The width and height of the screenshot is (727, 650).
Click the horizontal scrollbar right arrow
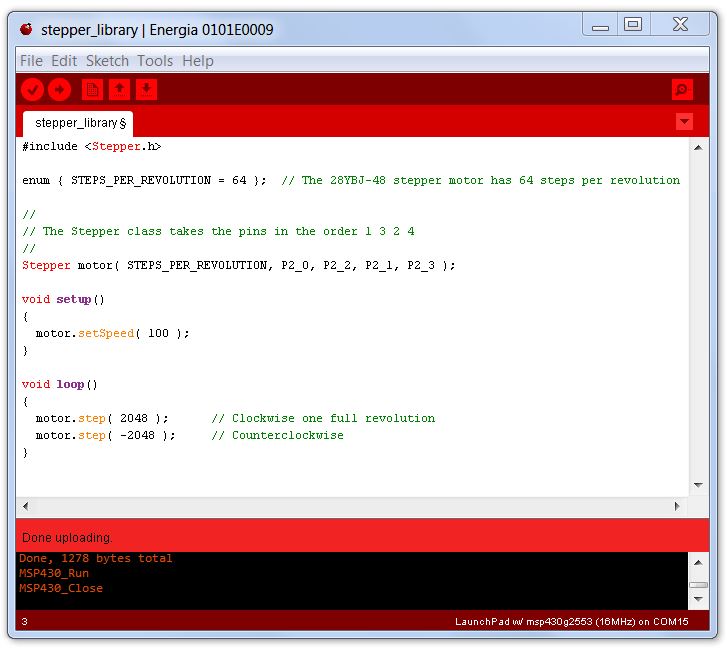pyautogui.click(x=678, y=506)
